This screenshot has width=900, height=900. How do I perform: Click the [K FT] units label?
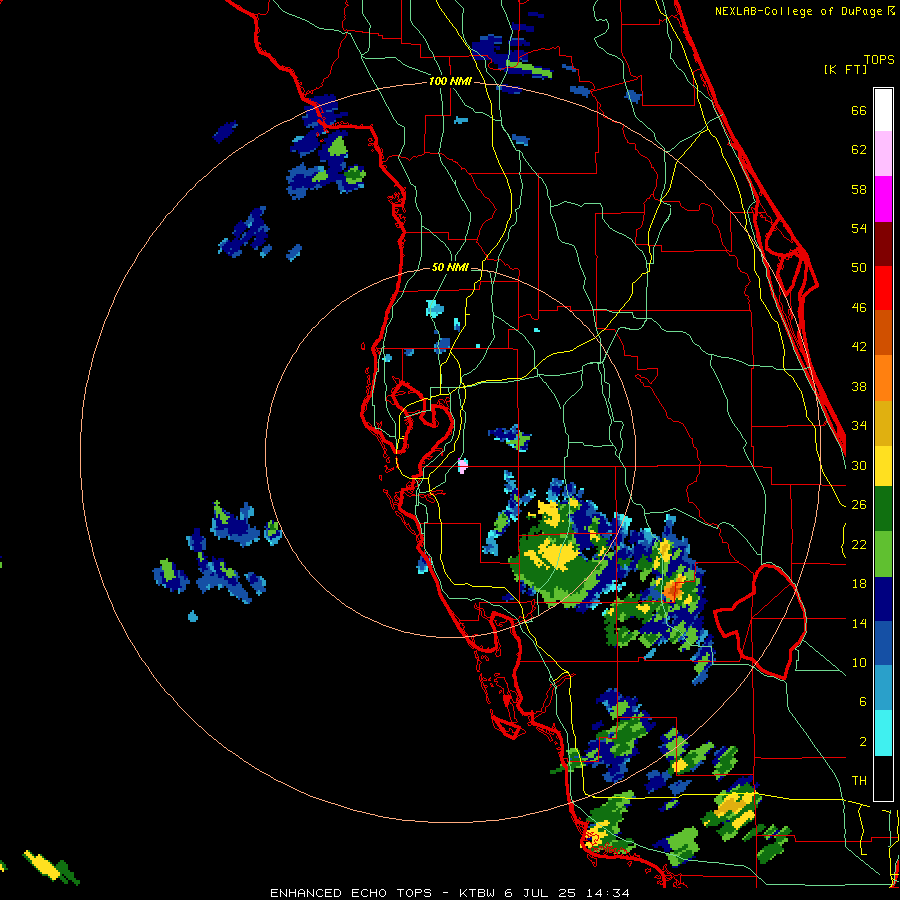pyautogui.click(x=845, y=69)
